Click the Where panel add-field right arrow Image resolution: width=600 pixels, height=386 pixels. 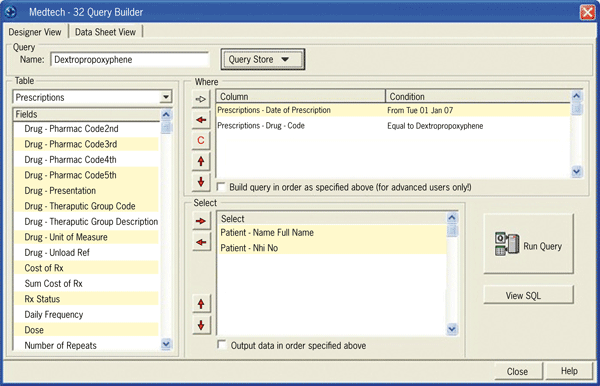[201, 99]
